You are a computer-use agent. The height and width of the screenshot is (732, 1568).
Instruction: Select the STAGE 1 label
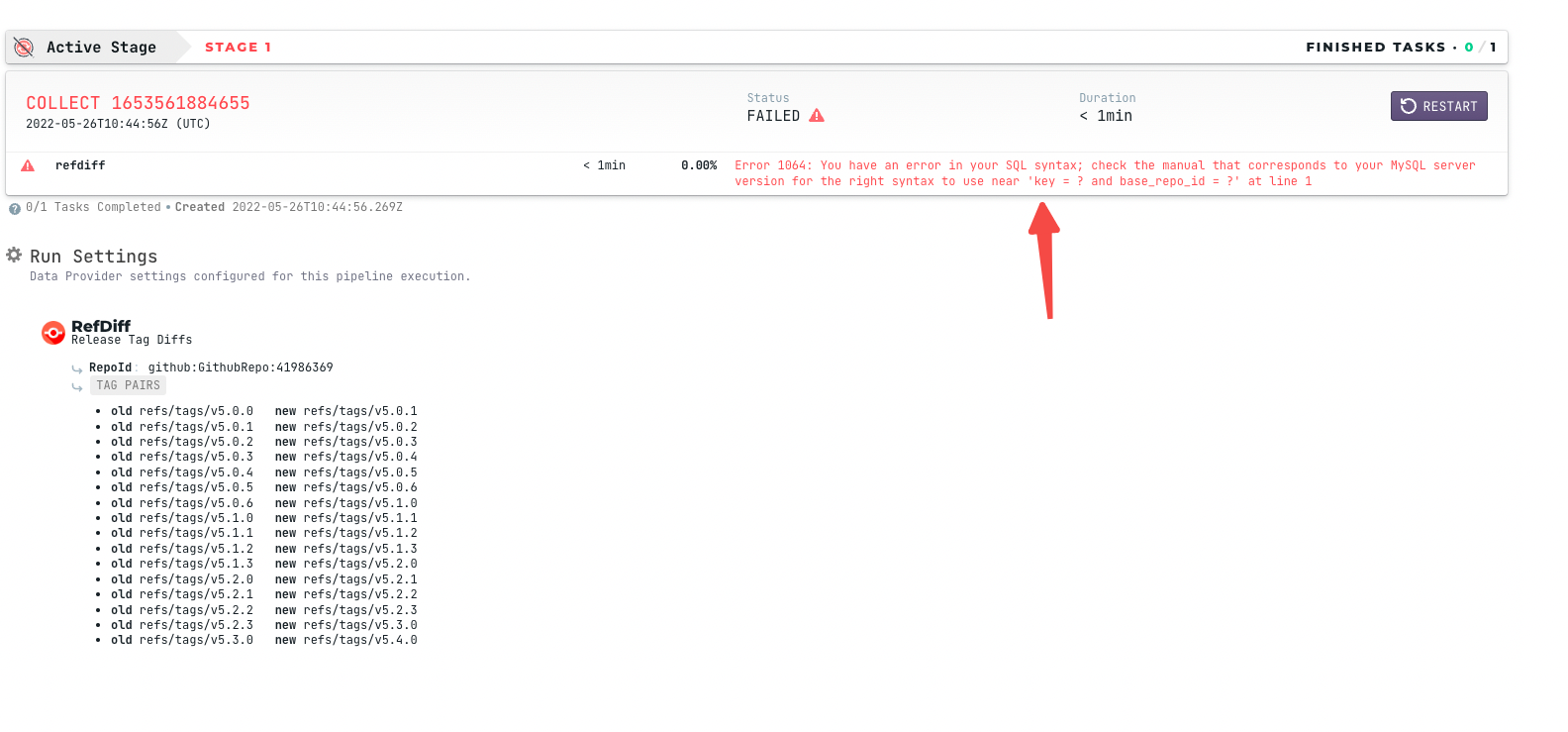[238, 48]
